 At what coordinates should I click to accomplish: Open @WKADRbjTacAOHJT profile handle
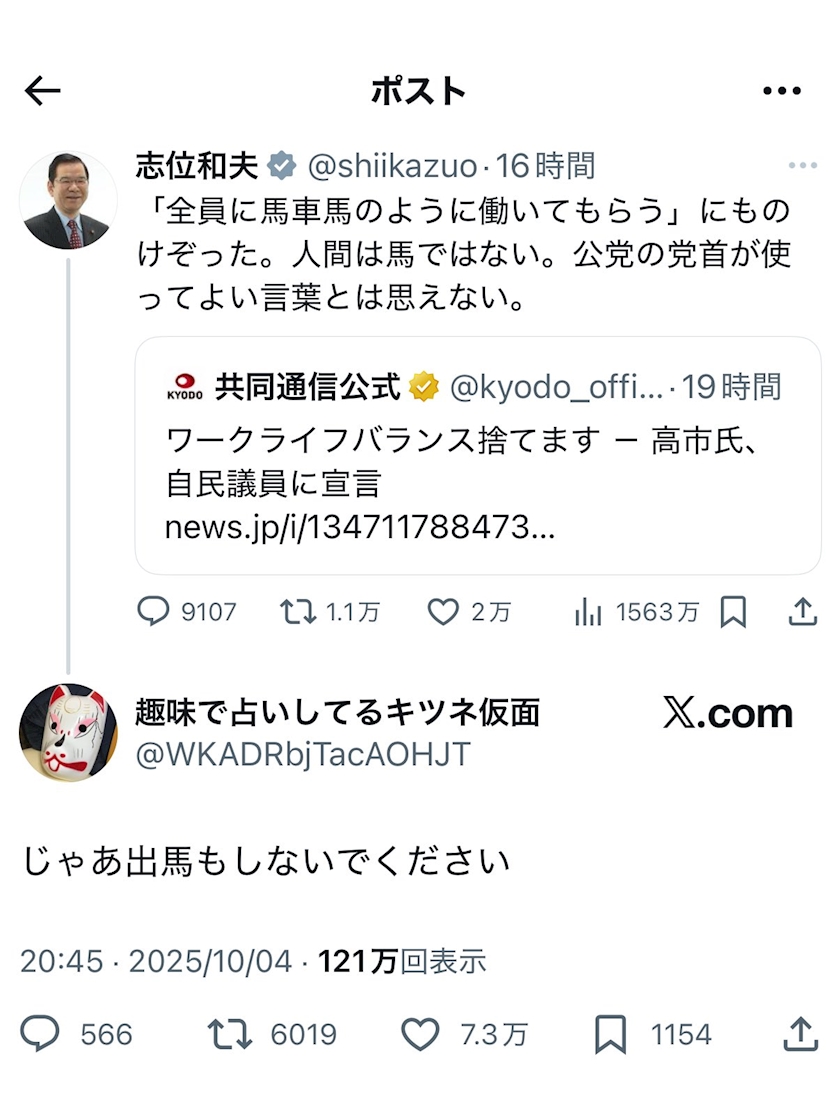pos(303,755)
